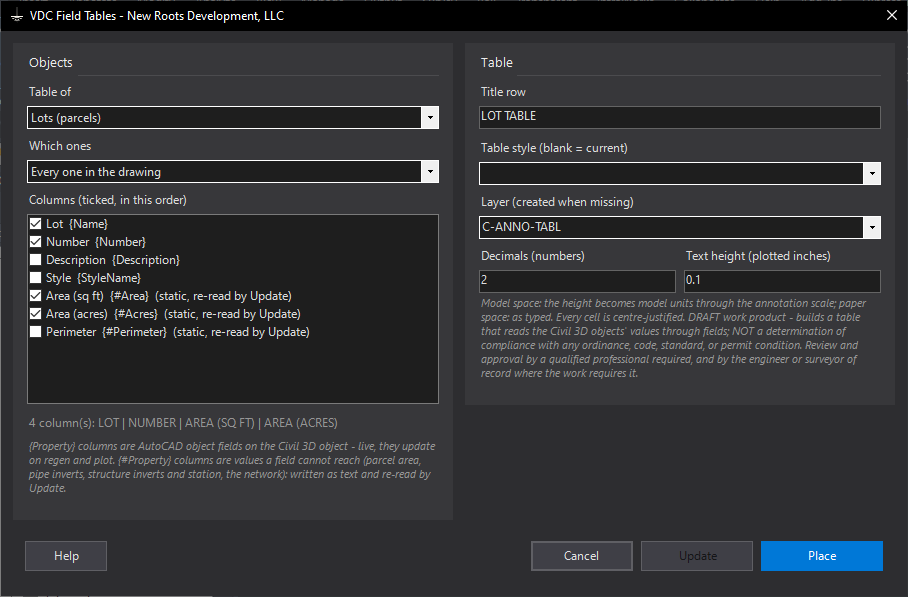908x597 pixels.
Task: Open the 'Table of' dropdown arrow
Action: tap(430, 118)
